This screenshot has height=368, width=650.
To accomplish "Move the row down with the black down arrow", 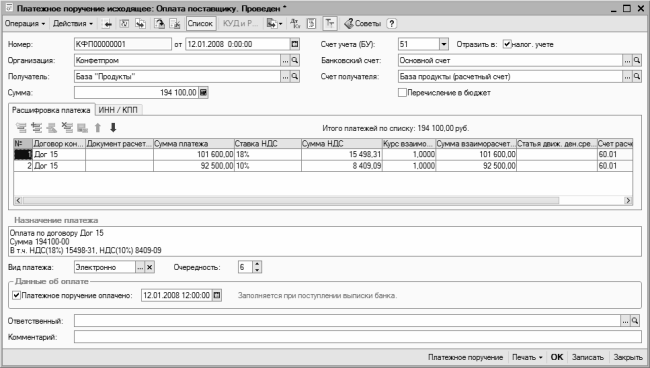I will (113, 128).
